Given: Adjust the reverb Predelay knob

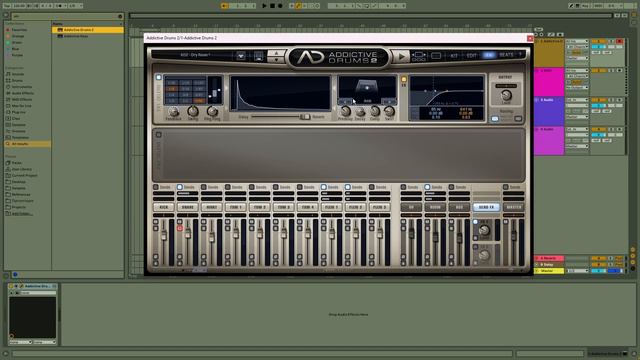Looking at the screenshot, I should point(345,111).
